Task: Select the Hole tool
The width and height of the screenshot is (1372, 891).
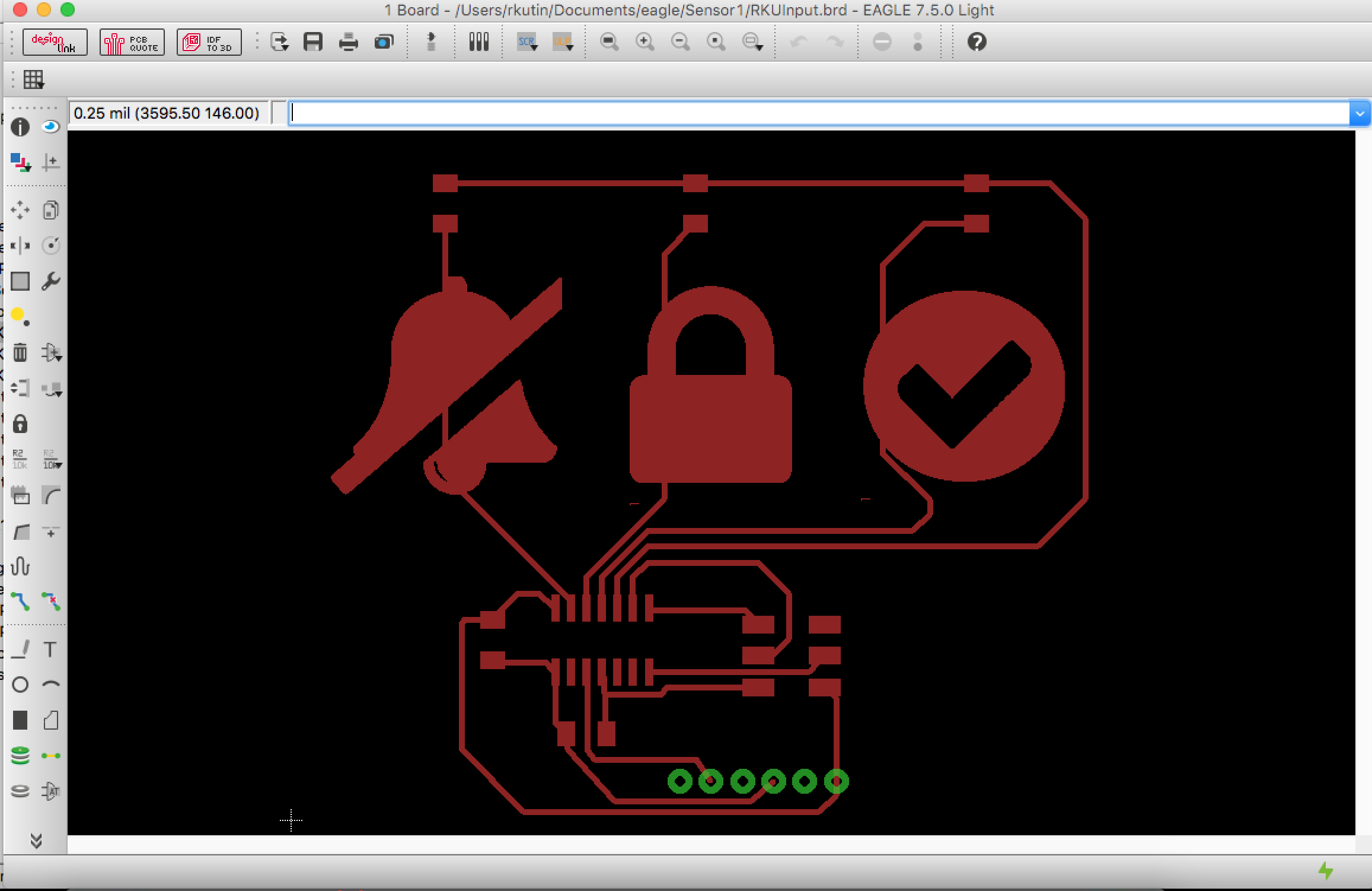Action: 20,791
